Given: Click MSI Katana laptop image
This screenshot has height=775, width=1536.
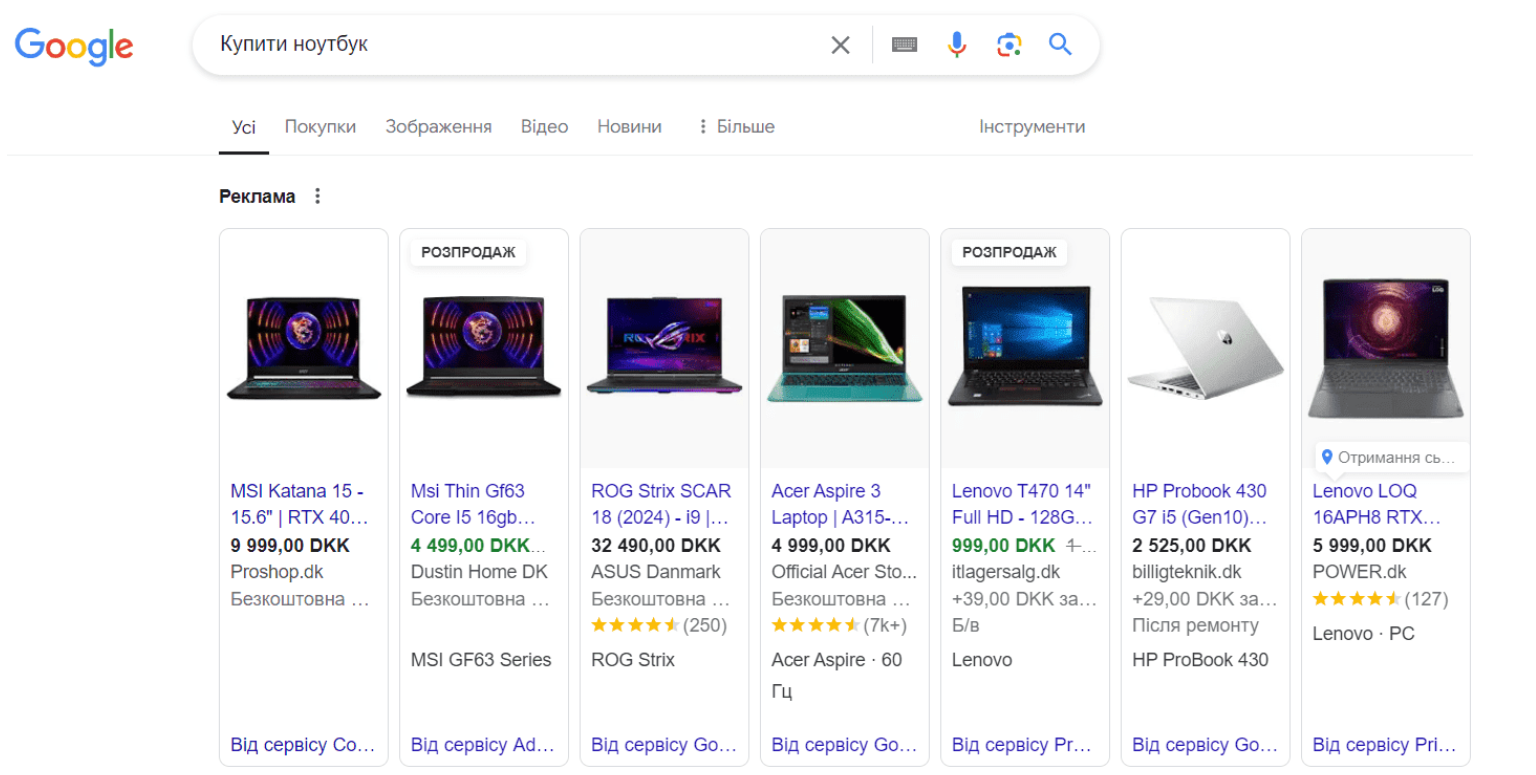Looking at the screenshot, I should pyautogui.click(x=304, y=348).
